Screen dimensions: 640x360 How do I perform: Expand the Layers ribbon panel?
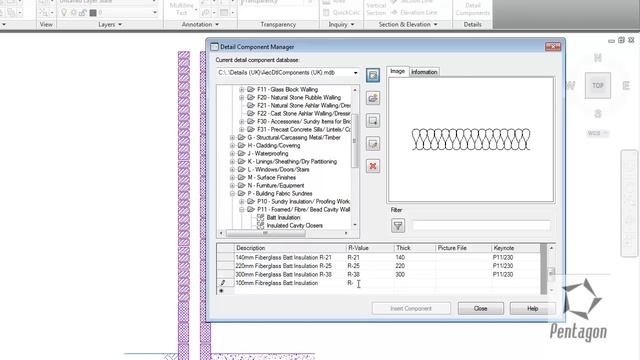110,24
